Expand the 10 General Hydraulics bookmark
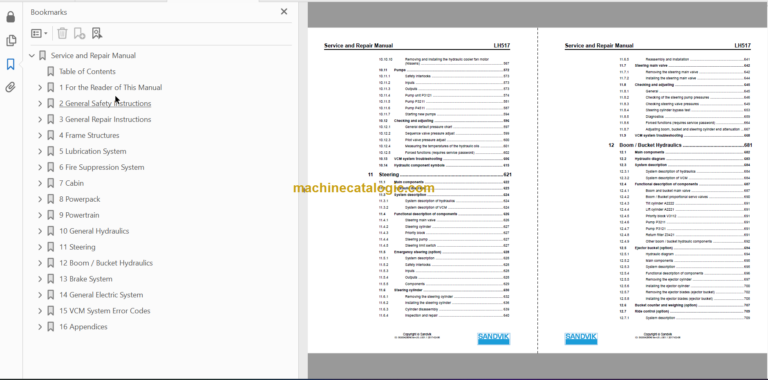 pos(40,231)
